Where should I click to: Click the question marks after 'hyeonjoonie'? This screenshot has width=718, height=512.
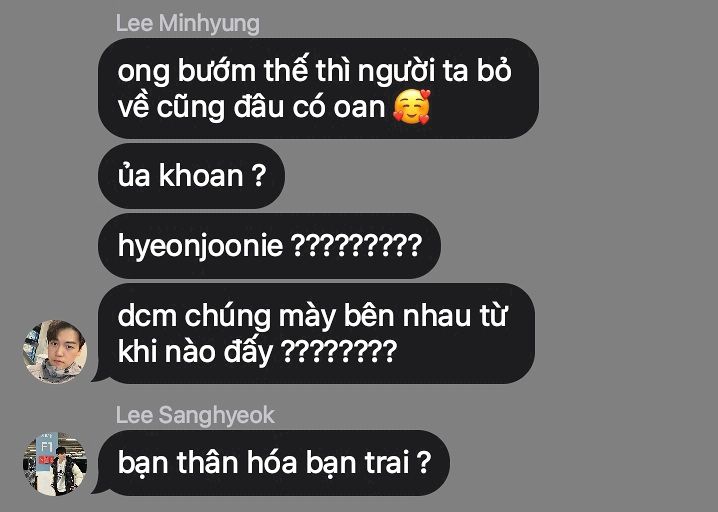tap(356, 246)
